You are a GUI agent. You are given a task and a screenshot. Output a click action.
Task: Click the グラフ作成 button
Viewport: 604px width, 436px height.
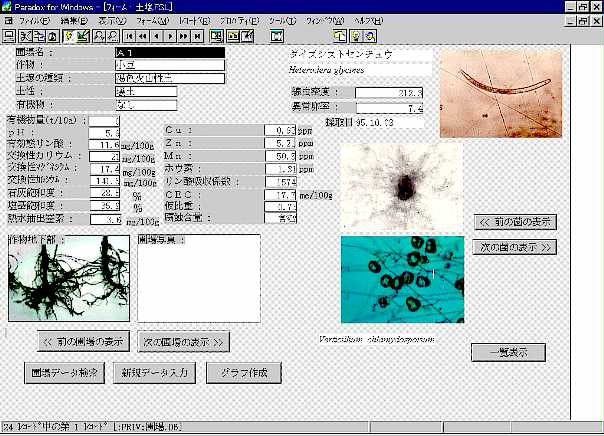244,373
